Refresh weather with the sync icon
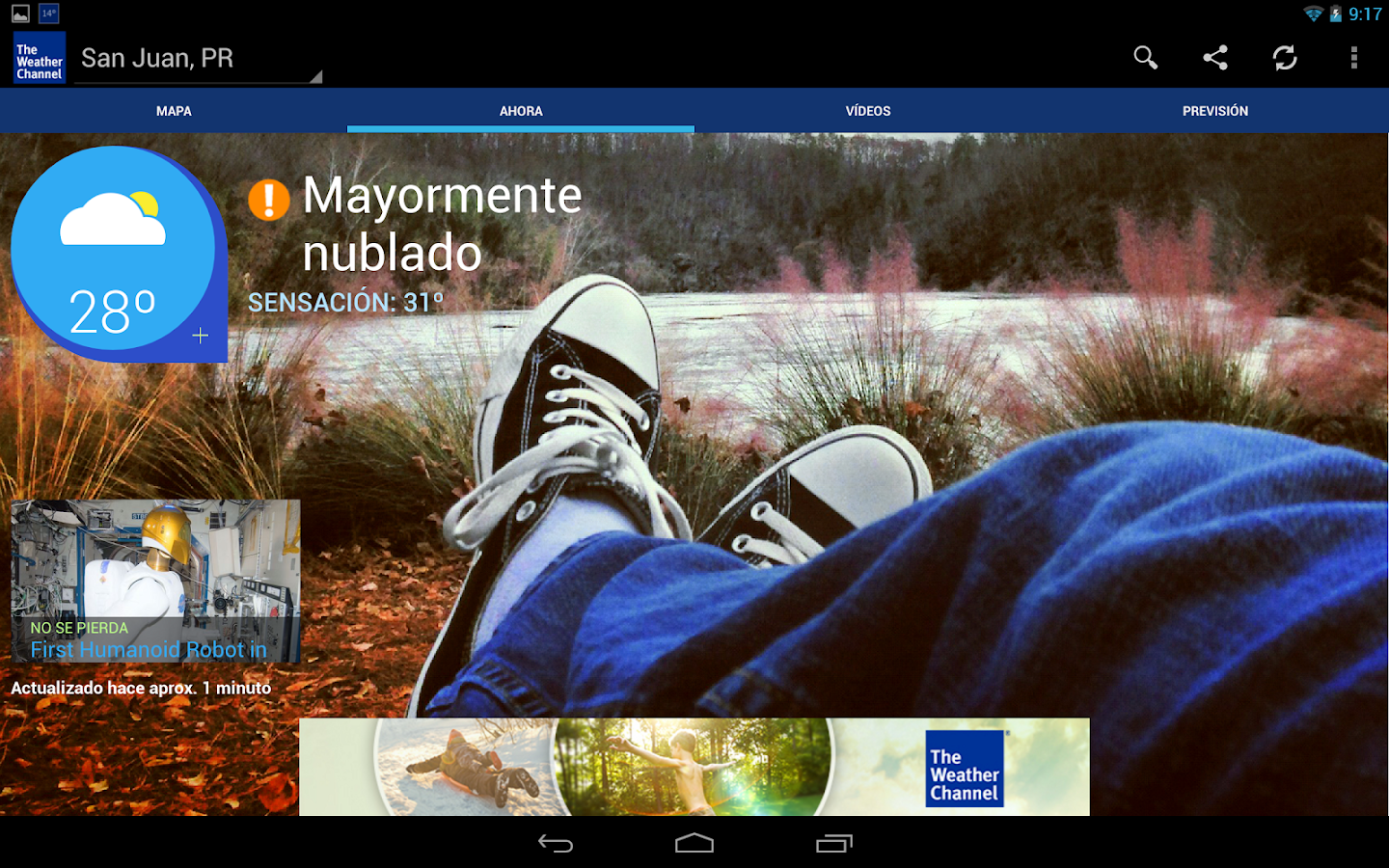The image size is (1389, 868). (1285, 58)
